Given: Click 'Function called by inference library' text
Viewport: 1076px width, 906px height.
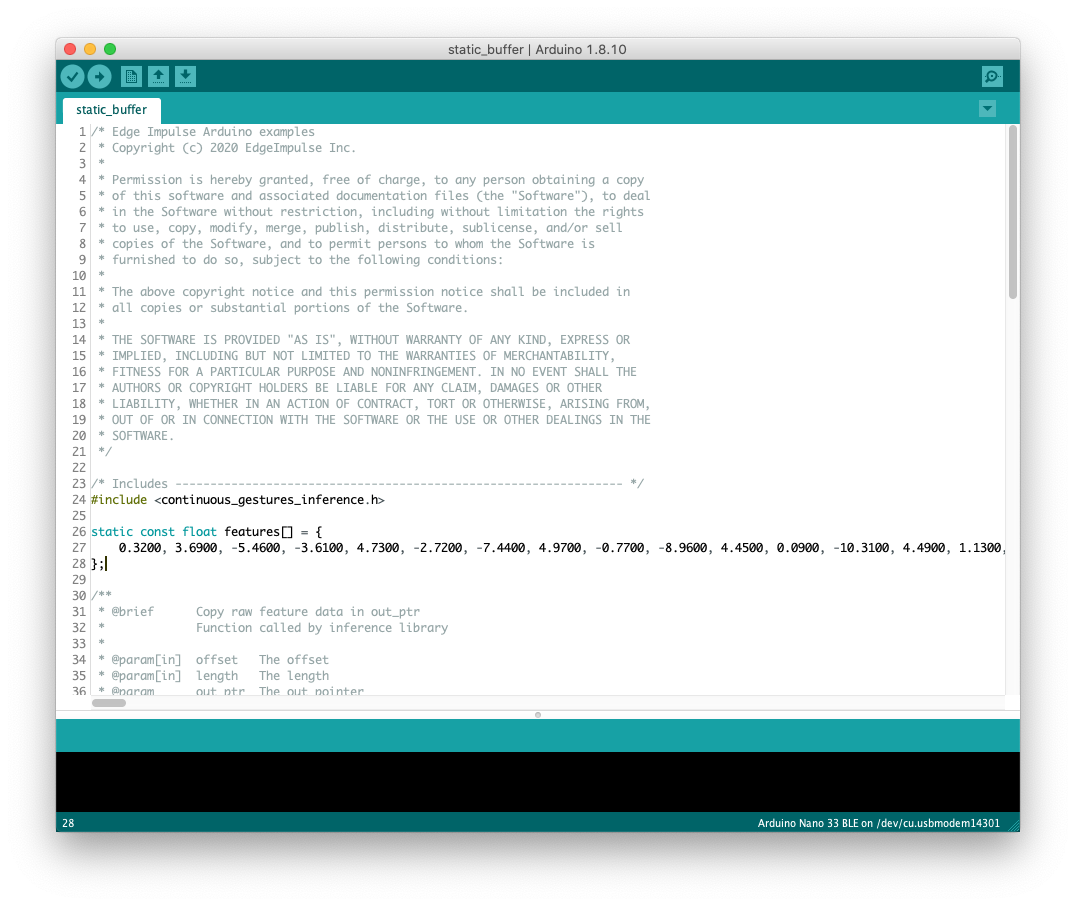Looking at the screenshot, I should [x=322, y=628].
